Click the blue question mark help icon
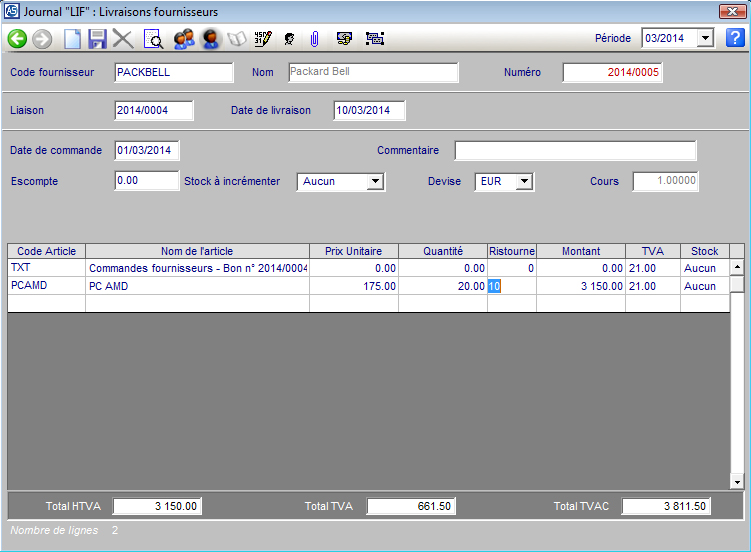The height and width of the screenshot is (552, 751). [735, 38]
